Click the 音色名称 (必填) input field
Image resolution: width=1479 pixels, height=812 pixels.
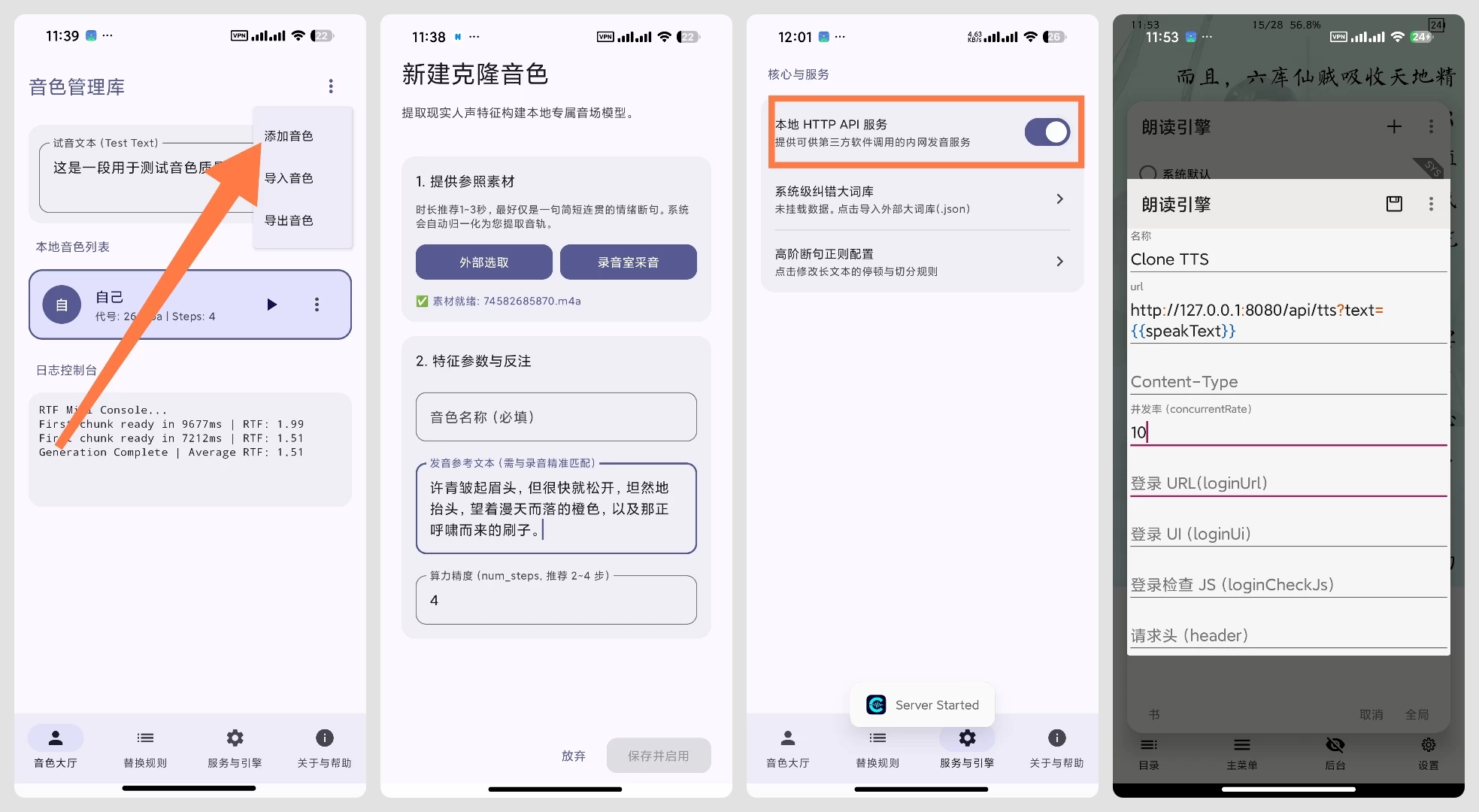coord(556,417)
